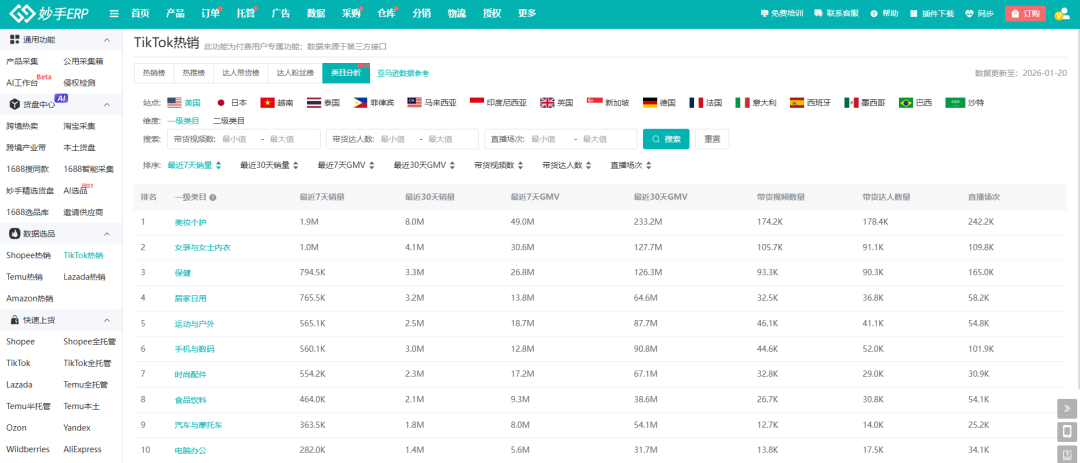Open the 订单 top menu

click(x=210, y=14)
